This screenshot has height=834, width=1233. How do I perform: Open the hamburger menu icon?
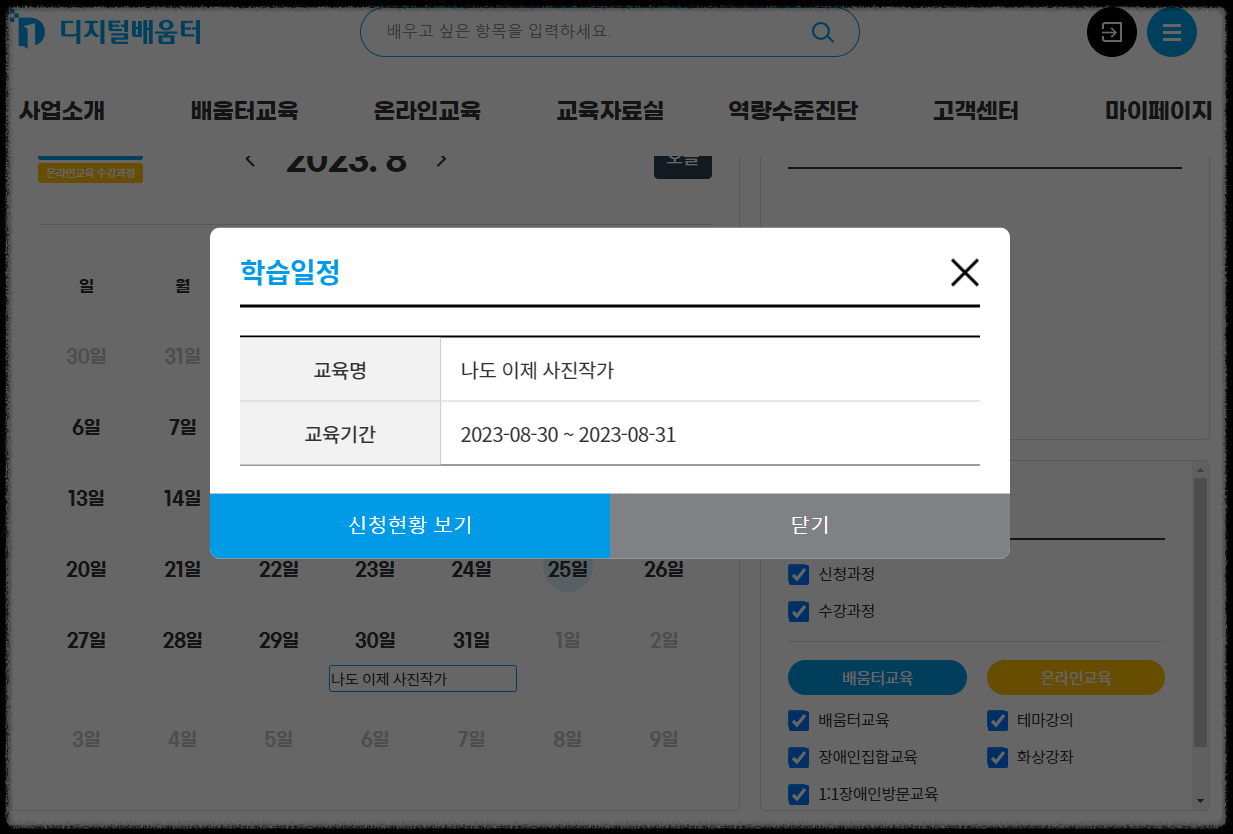pos(1172,32)
